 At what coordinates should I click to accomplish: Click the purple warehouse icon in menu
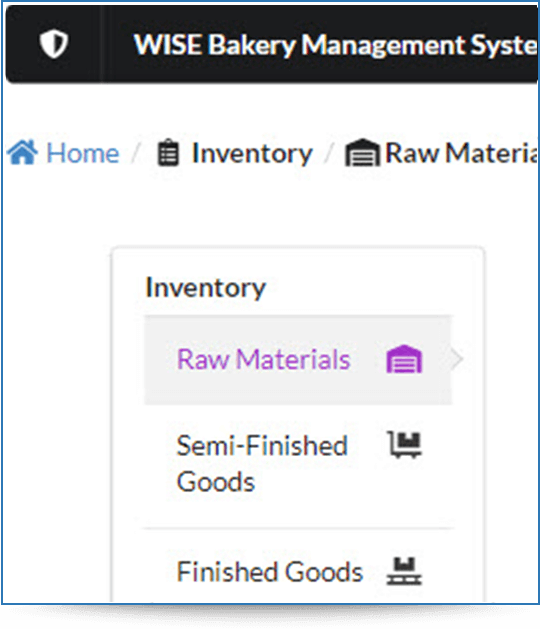coord(404,359)
